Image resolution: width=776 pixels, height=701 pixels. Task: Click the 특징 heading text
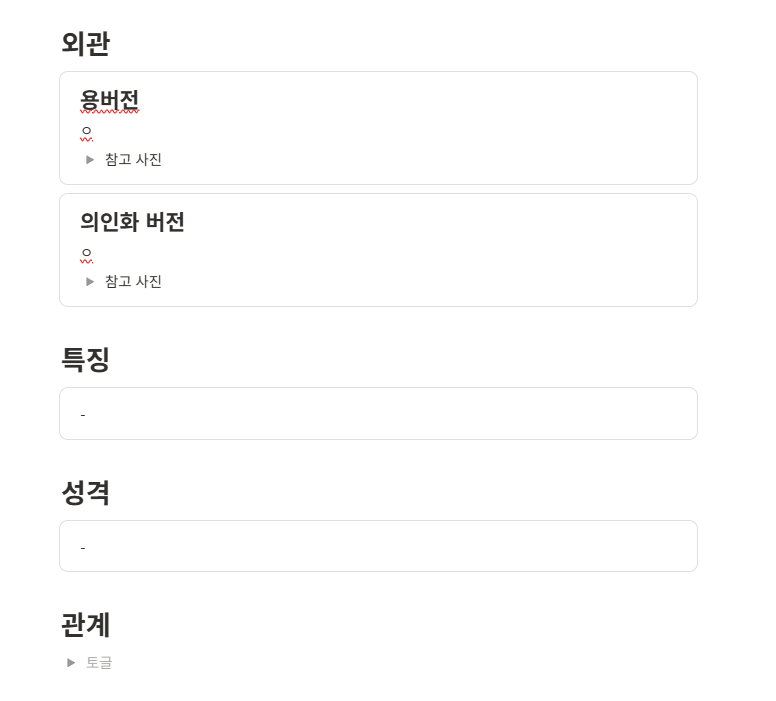coord(85,360)
